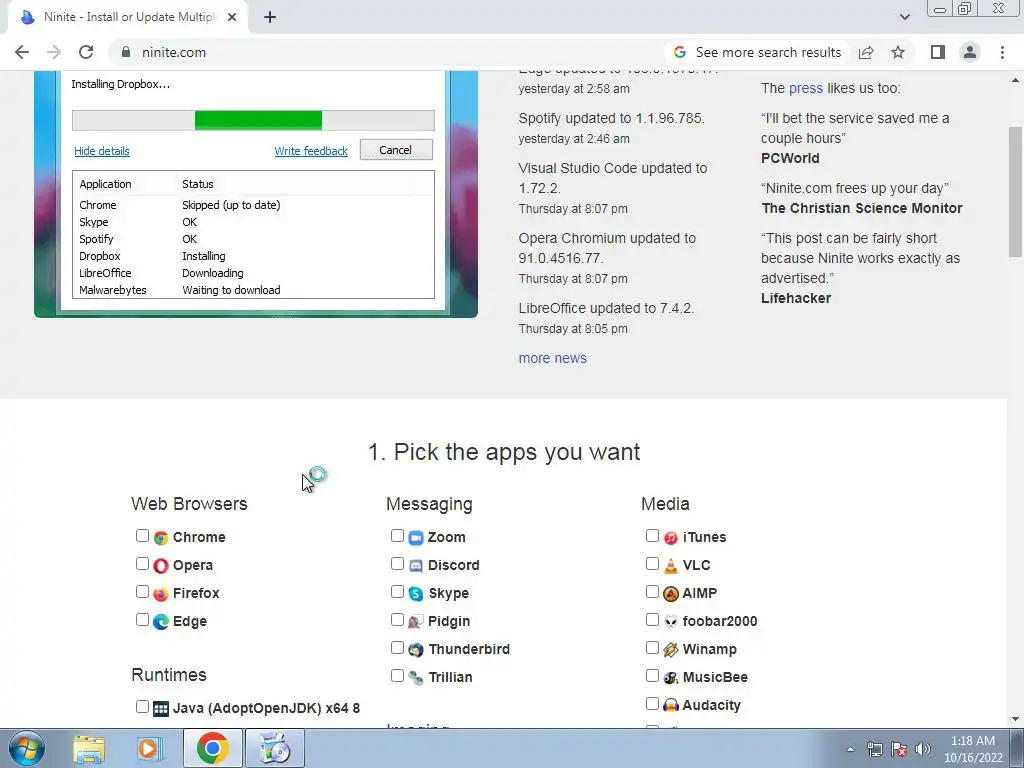
Task: Click the Audacity headphones icon
Action: click(x=671, y=705)
